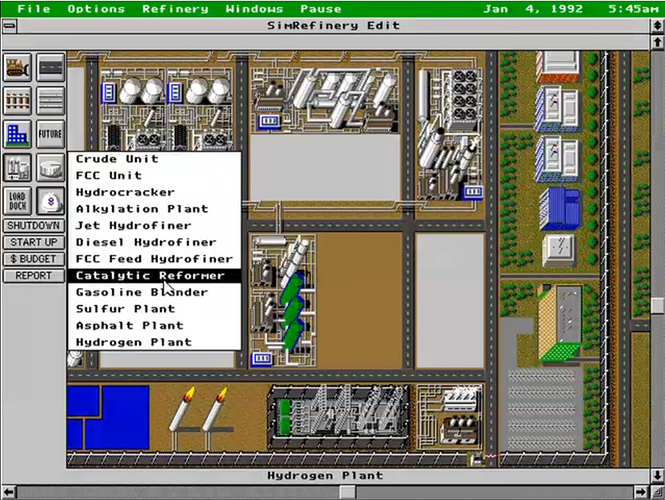Open the Windows menu
The height and width of the screenshot is (500, 665).
(254, 9)
